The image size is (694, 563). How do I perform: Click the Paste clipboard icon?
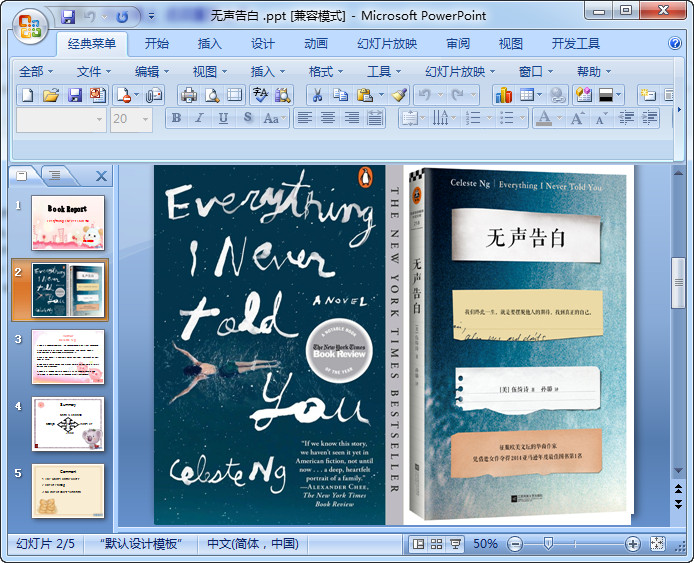(x=364, y=95)
